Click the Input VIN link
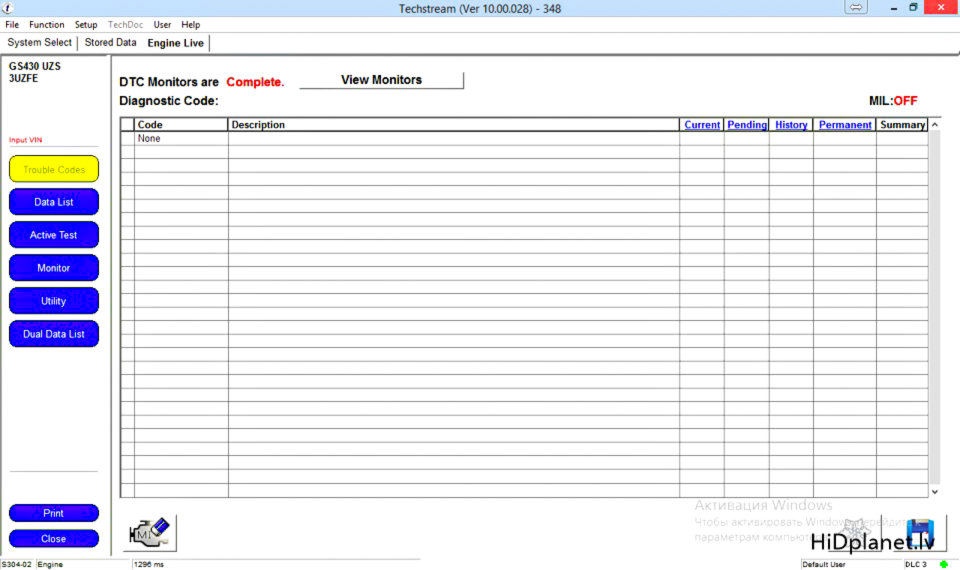 point(26,140)
